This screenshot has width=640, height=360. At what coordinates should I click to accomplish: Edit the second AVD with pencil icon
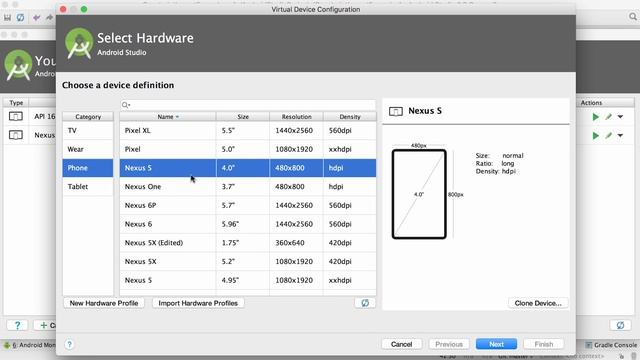coord(609,136)
